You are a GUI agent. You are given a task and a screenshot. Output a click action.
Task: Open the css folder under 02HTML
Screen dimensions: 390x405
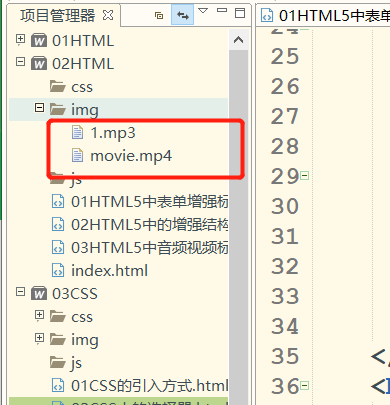[82, 87]
